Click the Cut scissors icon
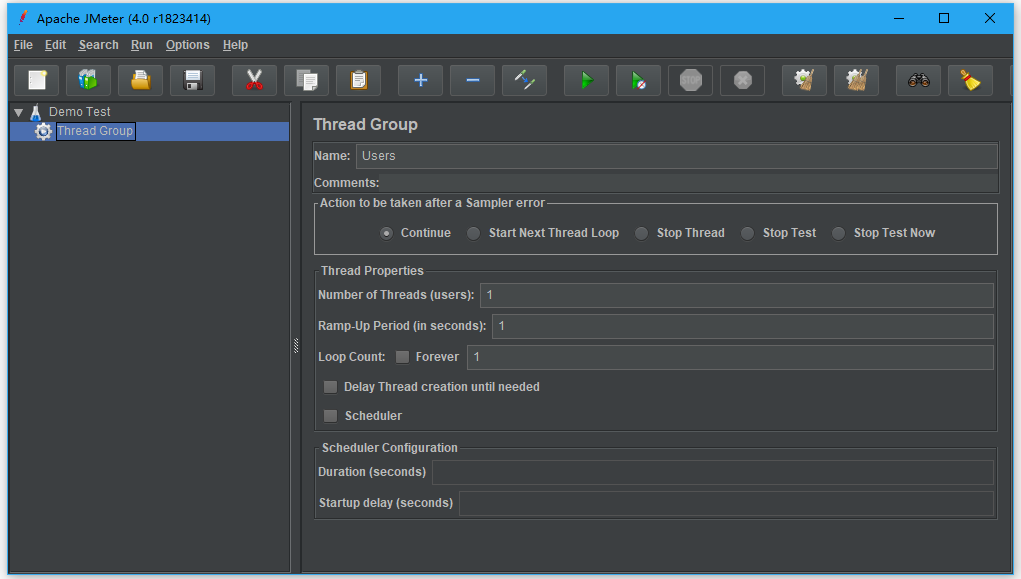 [254, 81]
